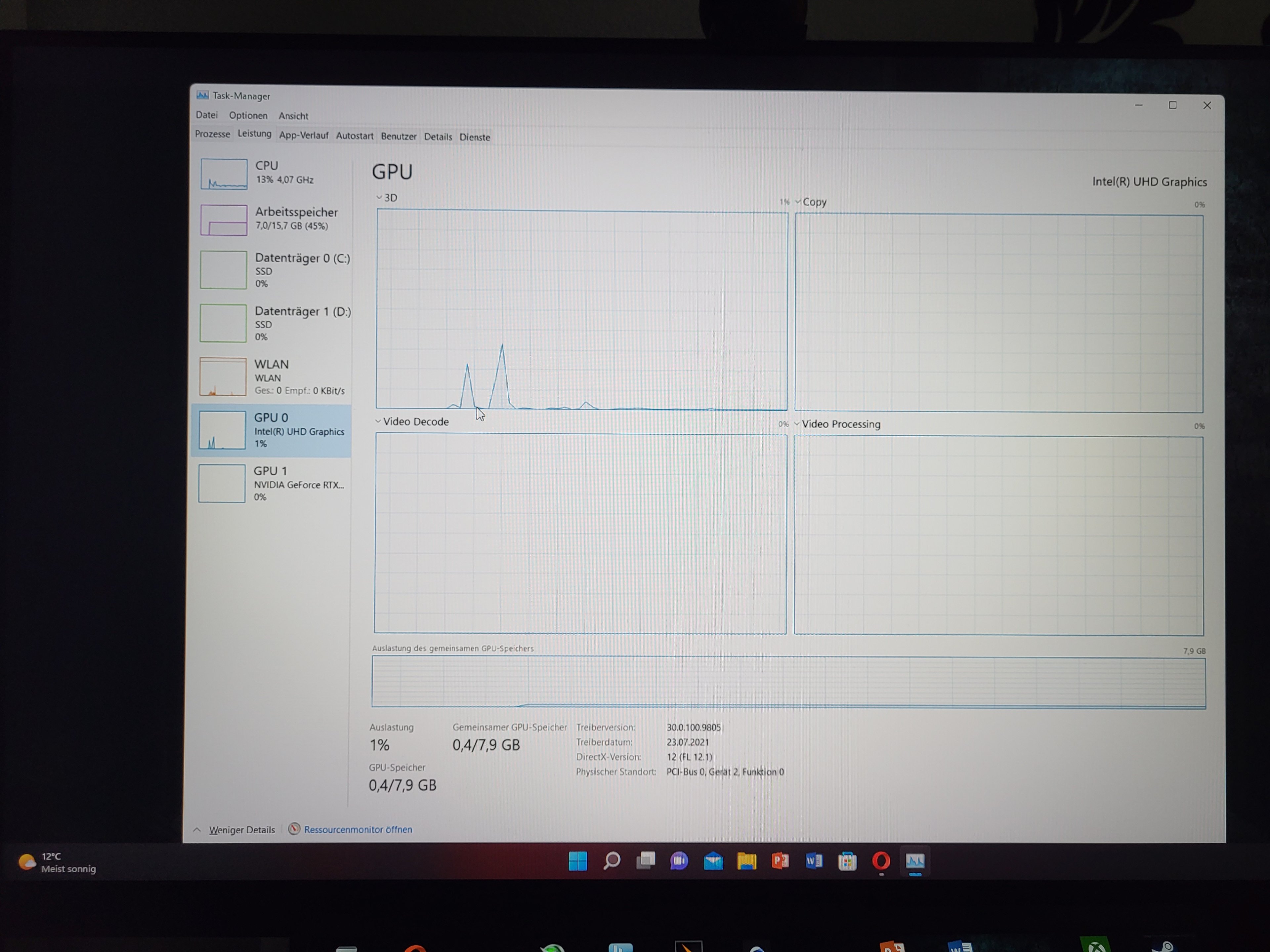Open the Ansicht menu
Image resolution: width=1270 pixels, height=952 pixels.
(x=293, y=116)
